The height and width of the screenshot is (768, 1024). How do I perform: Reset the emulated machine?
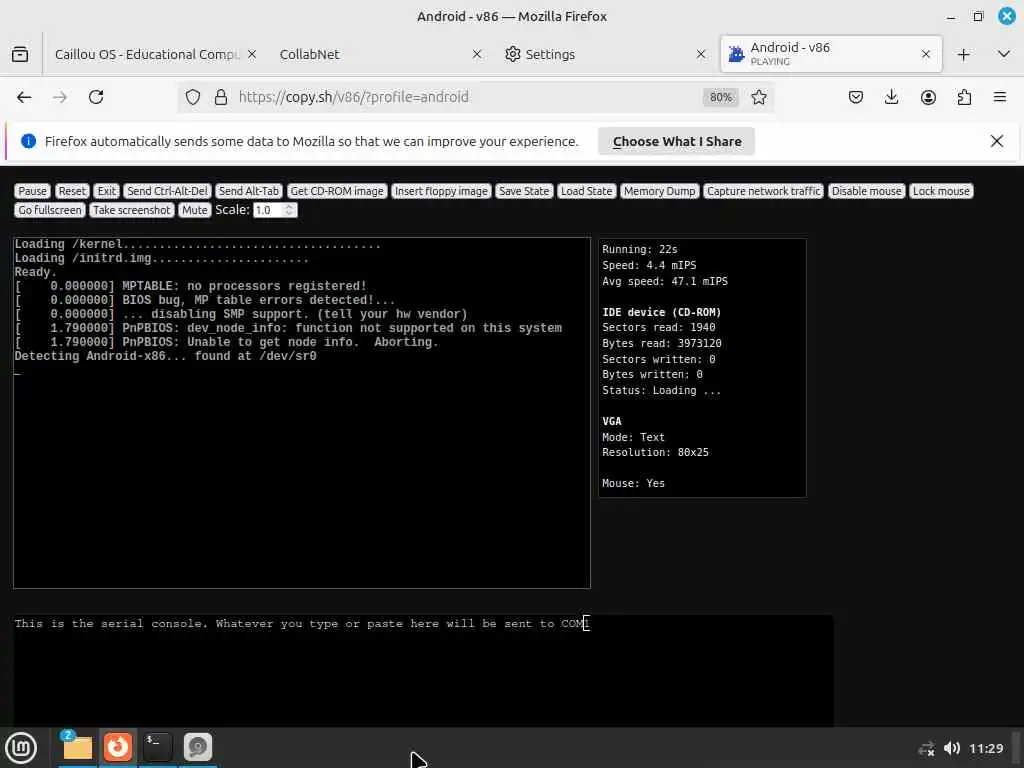[x=72, y=191]
